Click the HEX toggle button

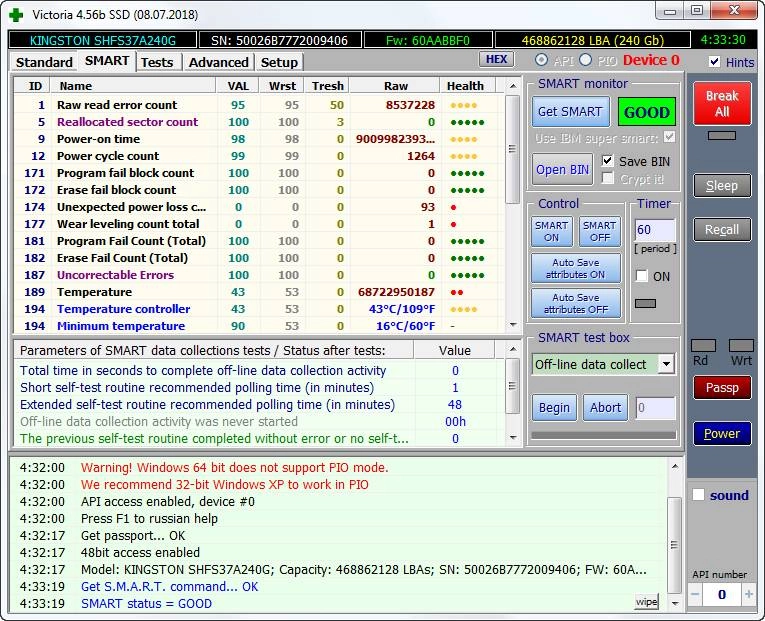tap(496, 59)
